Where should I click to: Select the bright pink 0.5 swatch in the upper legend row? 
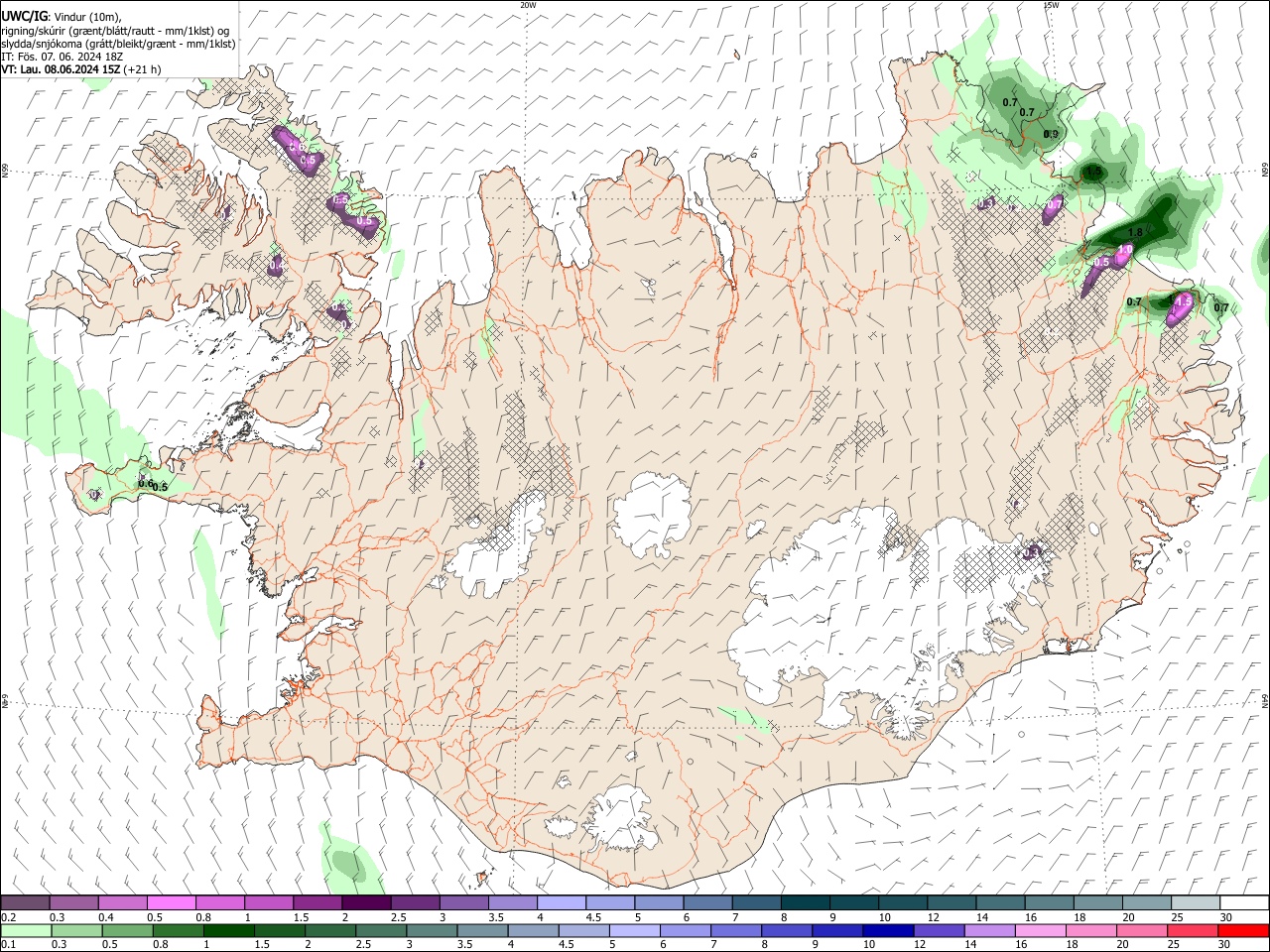[x=171, y=903]
